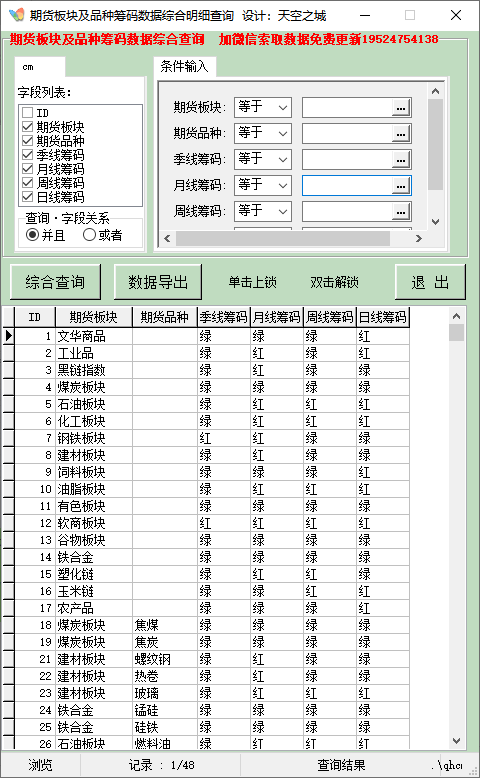The height and width of the screenshot is (778, 480).
Task: Select the 焦煤 variety cell
Action: click(165, 625)
